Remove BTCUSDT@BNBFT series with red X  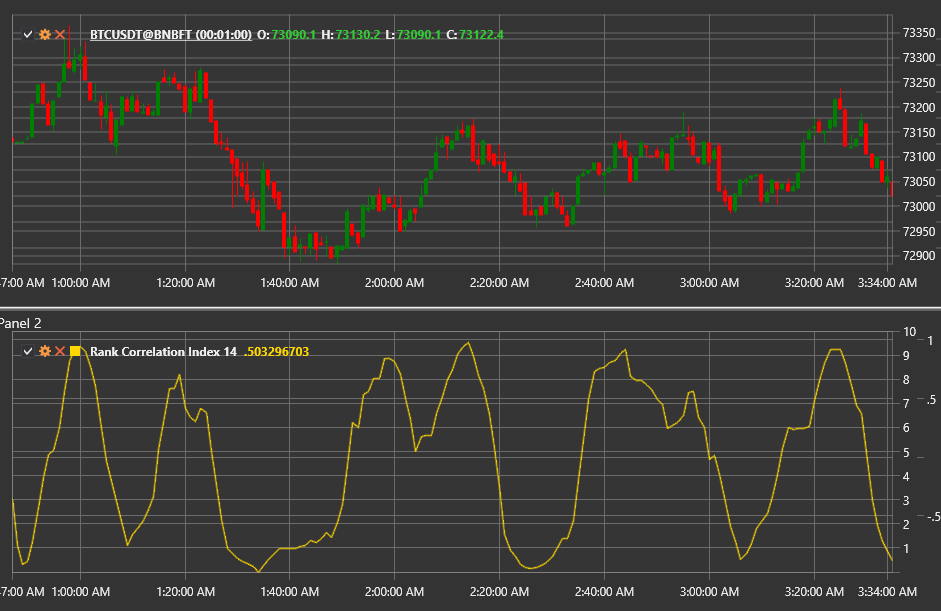point(60,35)
